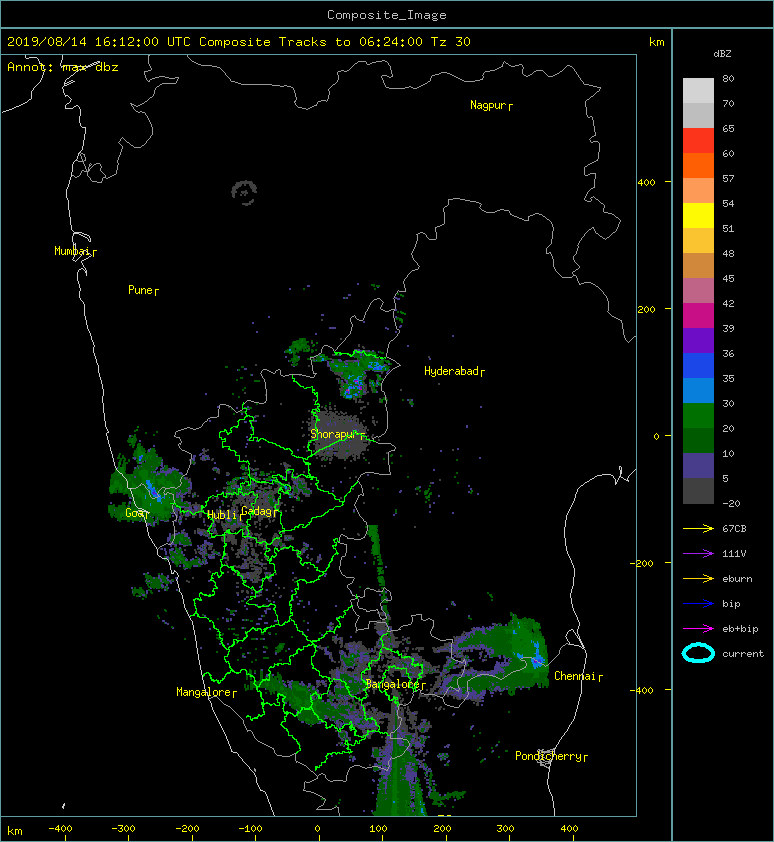
Task: Click the Goa label on map
Action: 134,513
